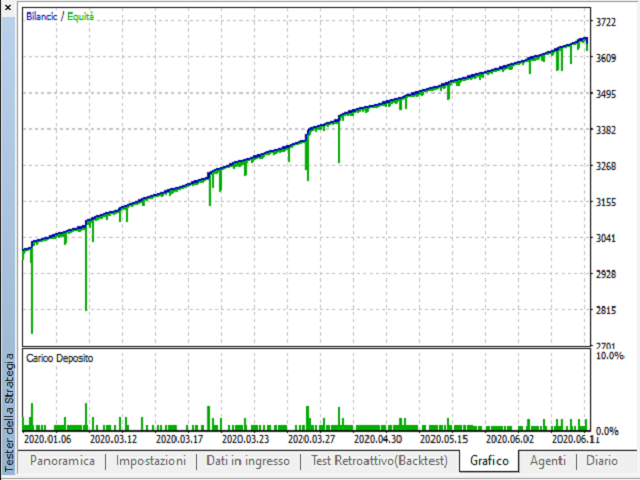Click the 2020.03.27 date label
The height and width of the screenshot is (480, 640).
(x=311, y=440)
